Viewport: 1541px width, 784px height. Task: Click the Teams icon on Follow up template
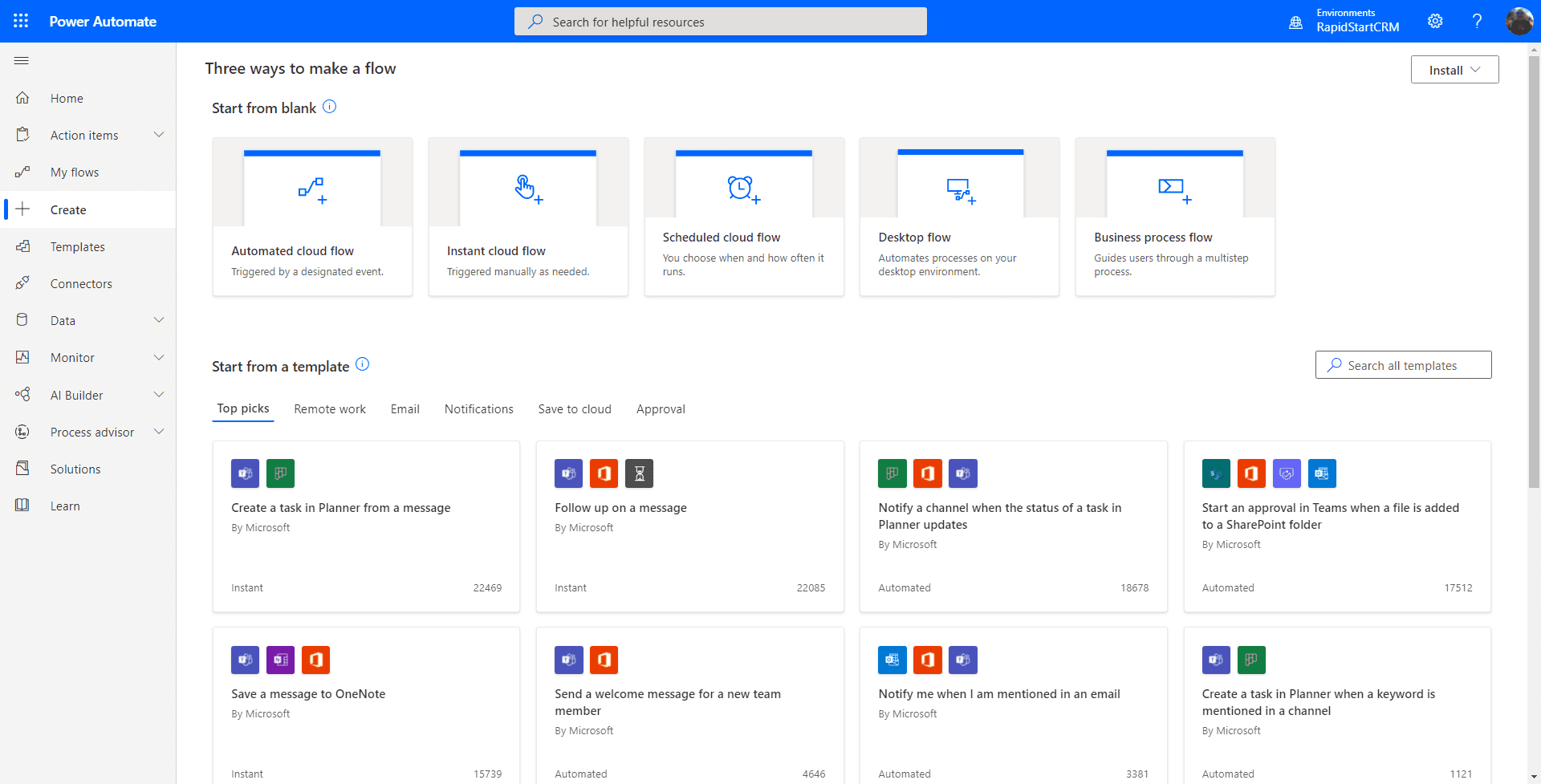(x=568, y=473)
